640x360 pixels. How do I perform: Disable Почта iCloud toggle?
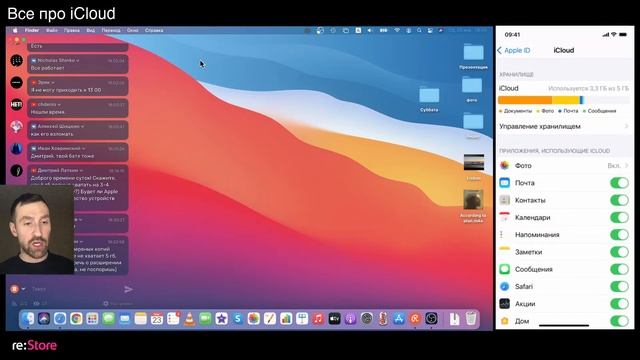click(619, 183)
